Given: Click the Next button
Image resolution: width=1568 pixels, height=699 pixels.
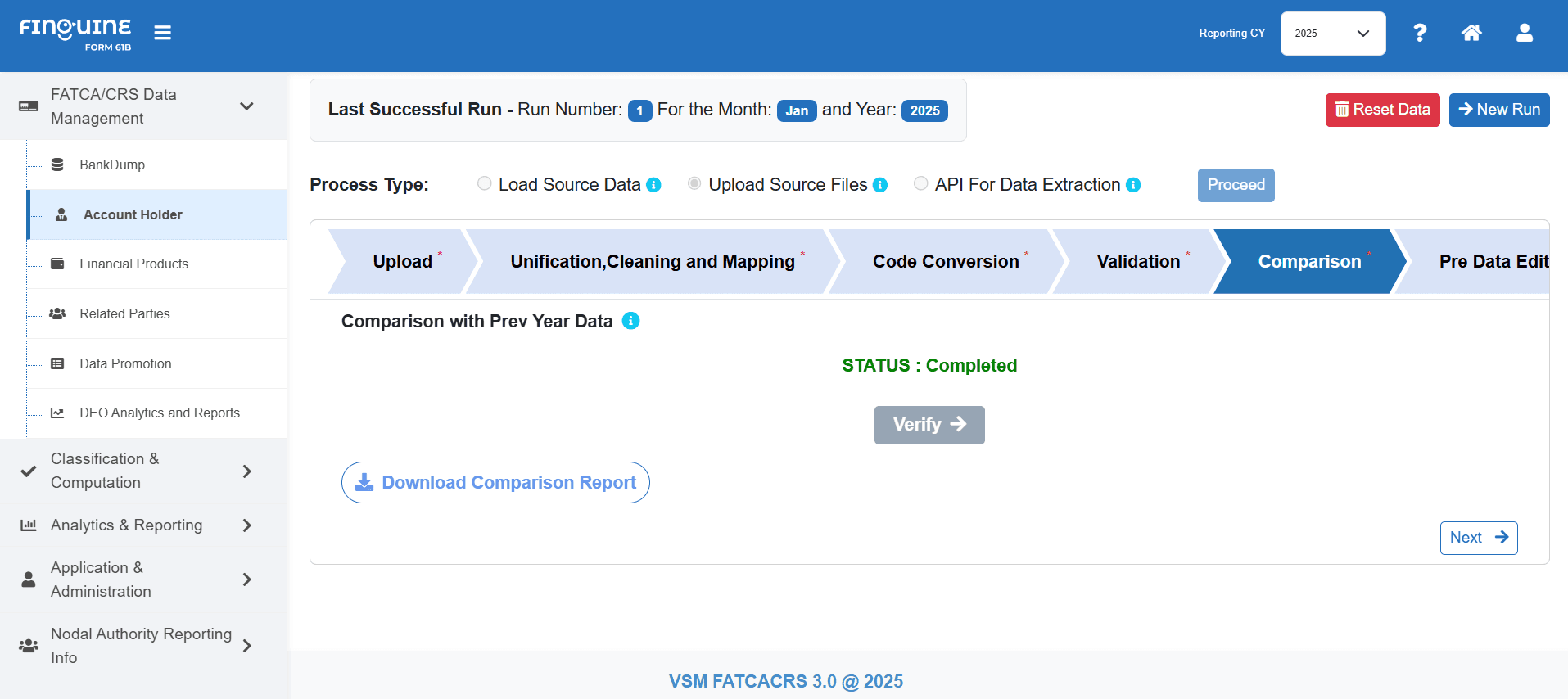Looking at the screenshot, I should click(x=1478, y=538).
